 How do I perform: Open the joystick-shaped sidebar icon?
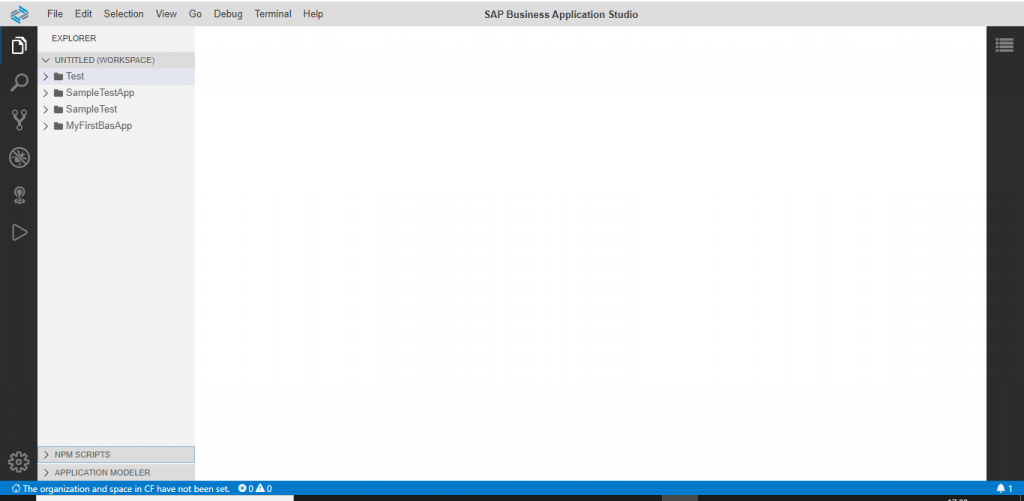(19, 195)
